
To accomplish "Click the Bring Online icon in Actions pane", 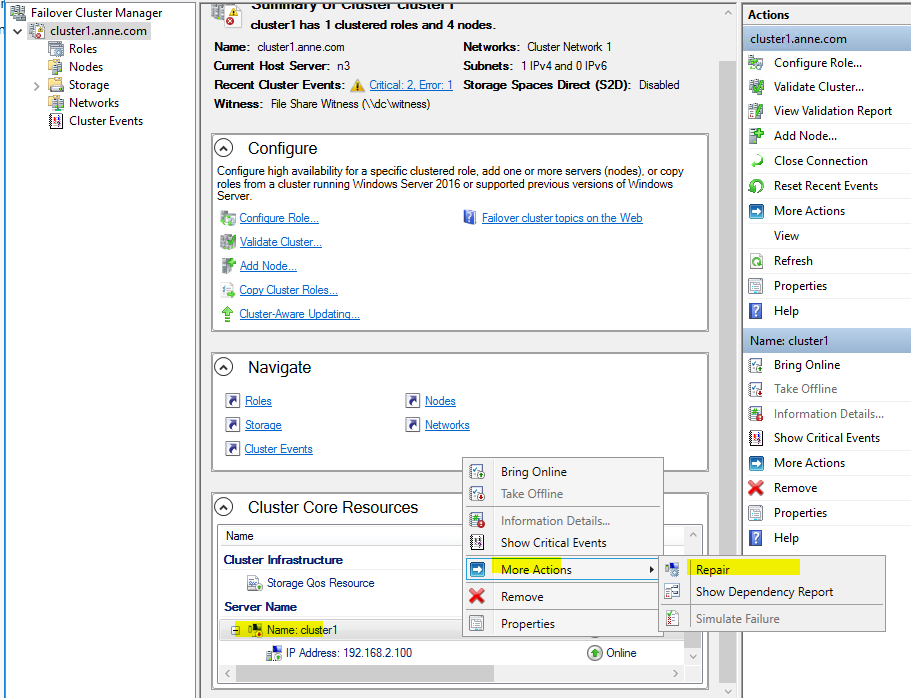I will [x=756, y=365].
